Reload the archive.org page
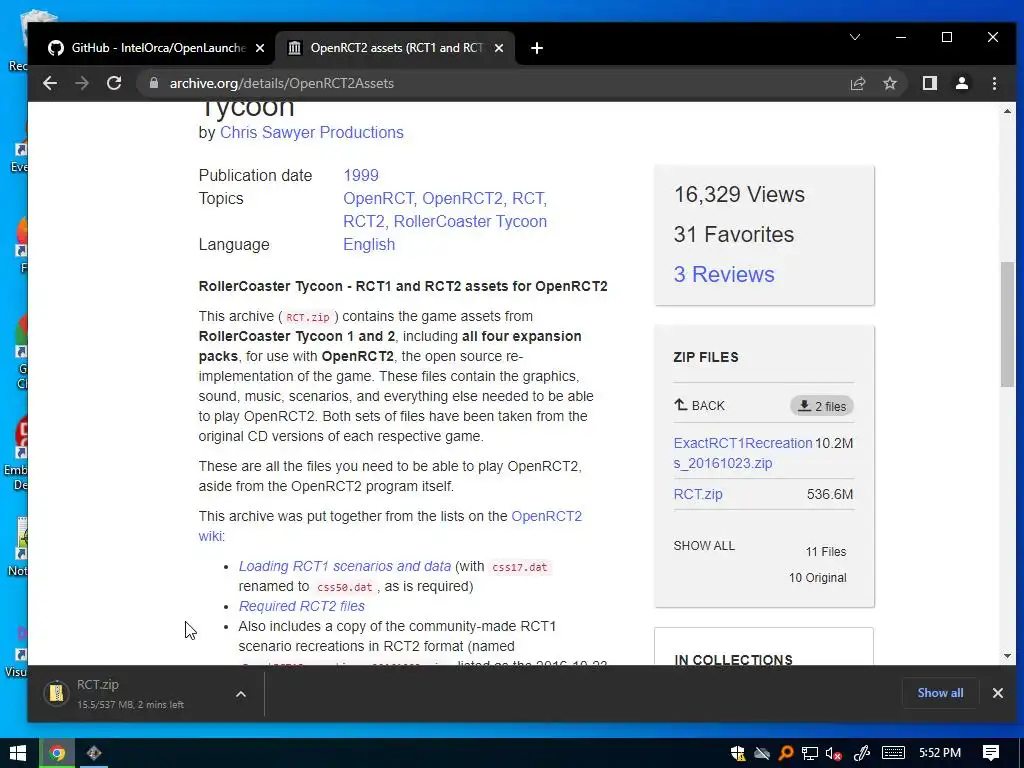1024x768 pixels. coord(114,83)
